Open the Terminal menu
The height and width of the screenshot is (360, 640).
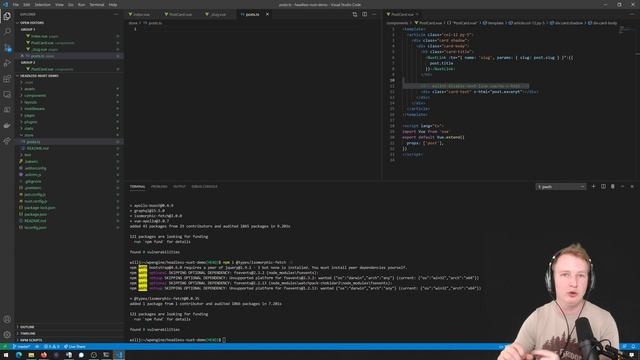[97, 4]
